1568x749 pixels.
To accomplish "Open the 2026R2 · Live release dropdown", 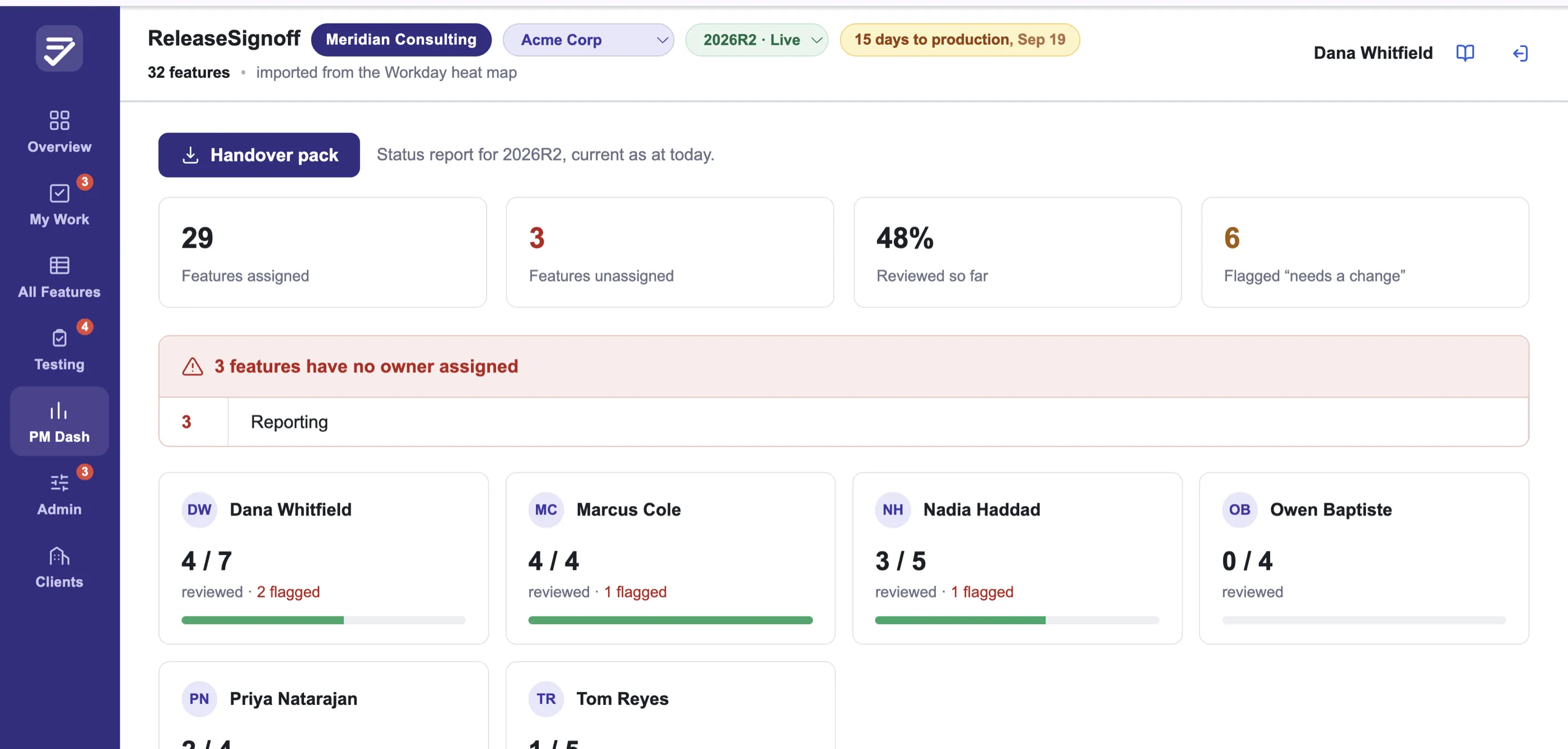I will 757,40.
